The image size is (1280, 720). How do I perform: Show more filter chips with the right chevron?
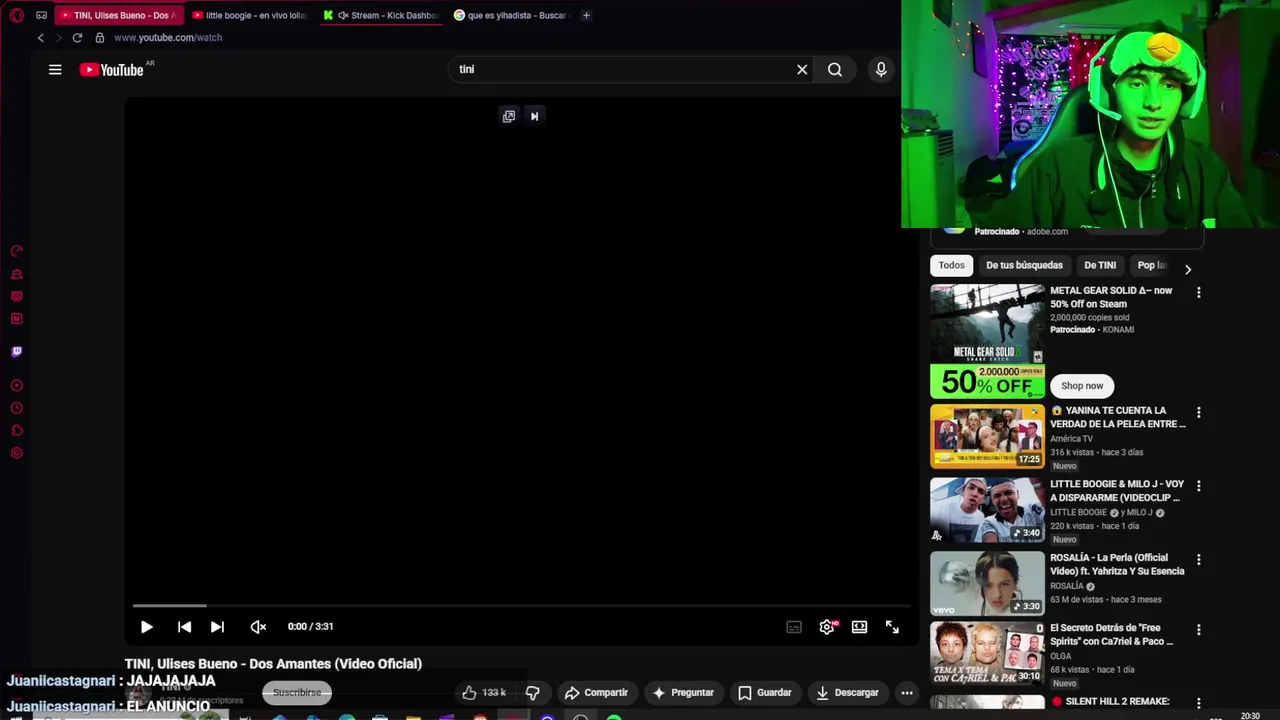pyautogui.click(x=1187, y=269)
